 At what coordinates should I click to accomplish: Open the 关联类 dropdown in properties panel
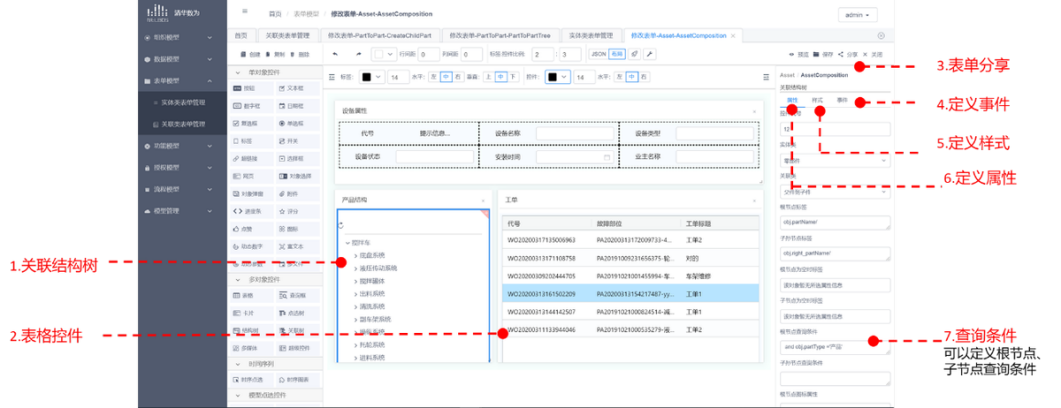[x=835, y=192]
